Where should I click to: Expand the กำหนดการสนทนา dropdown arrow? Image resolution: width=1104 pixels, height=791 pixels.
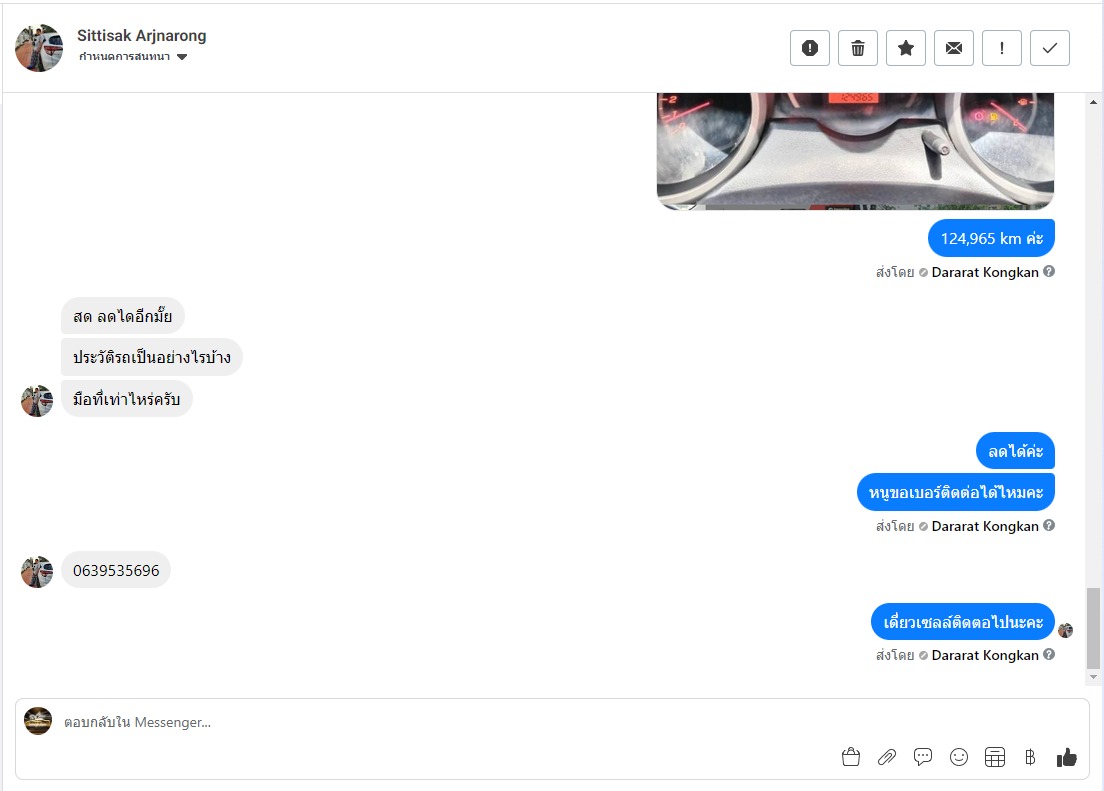tap(182, 57)
